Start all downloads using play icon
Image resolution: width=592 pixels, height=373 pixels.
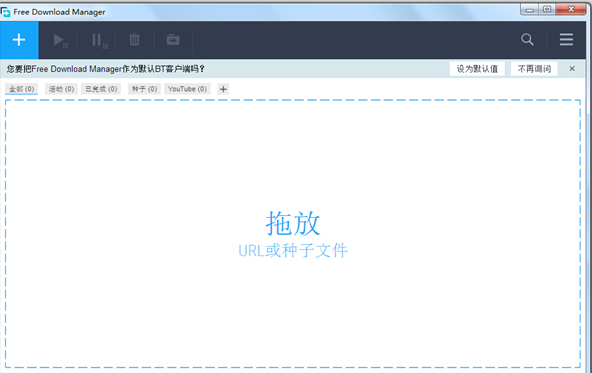[60, 40]
